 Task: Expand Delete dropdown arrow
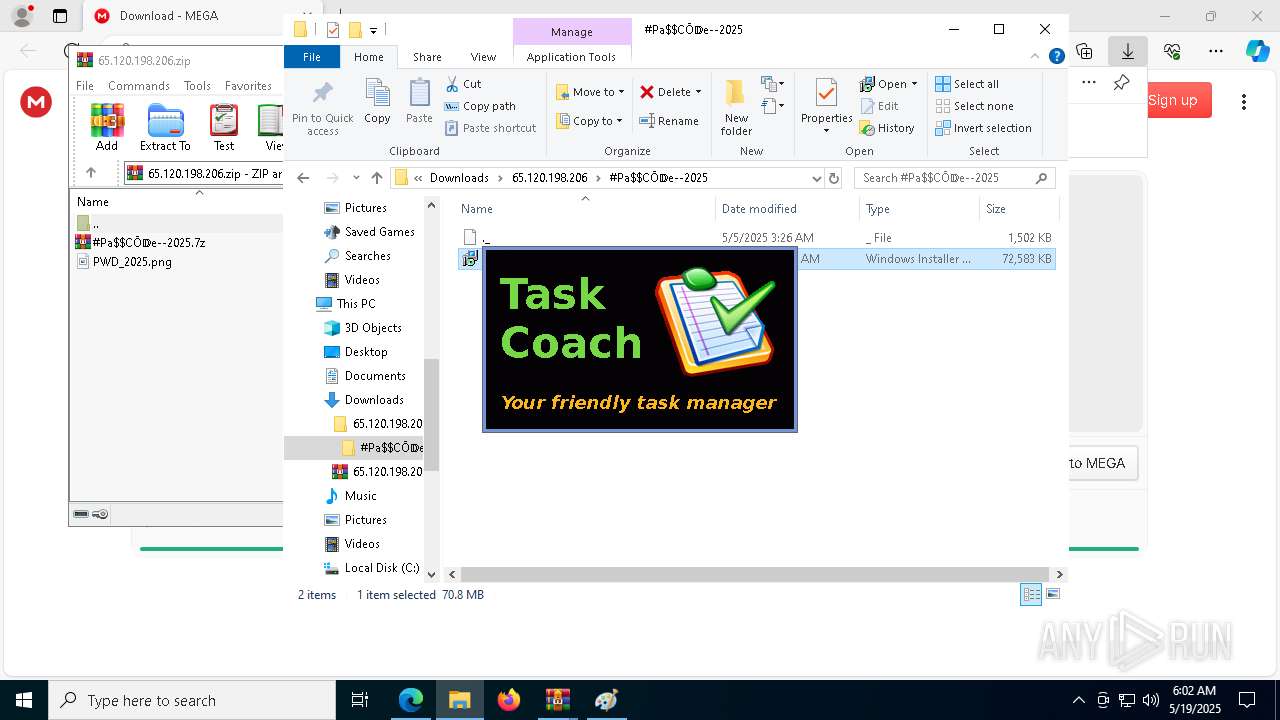(x=698, y=92)
